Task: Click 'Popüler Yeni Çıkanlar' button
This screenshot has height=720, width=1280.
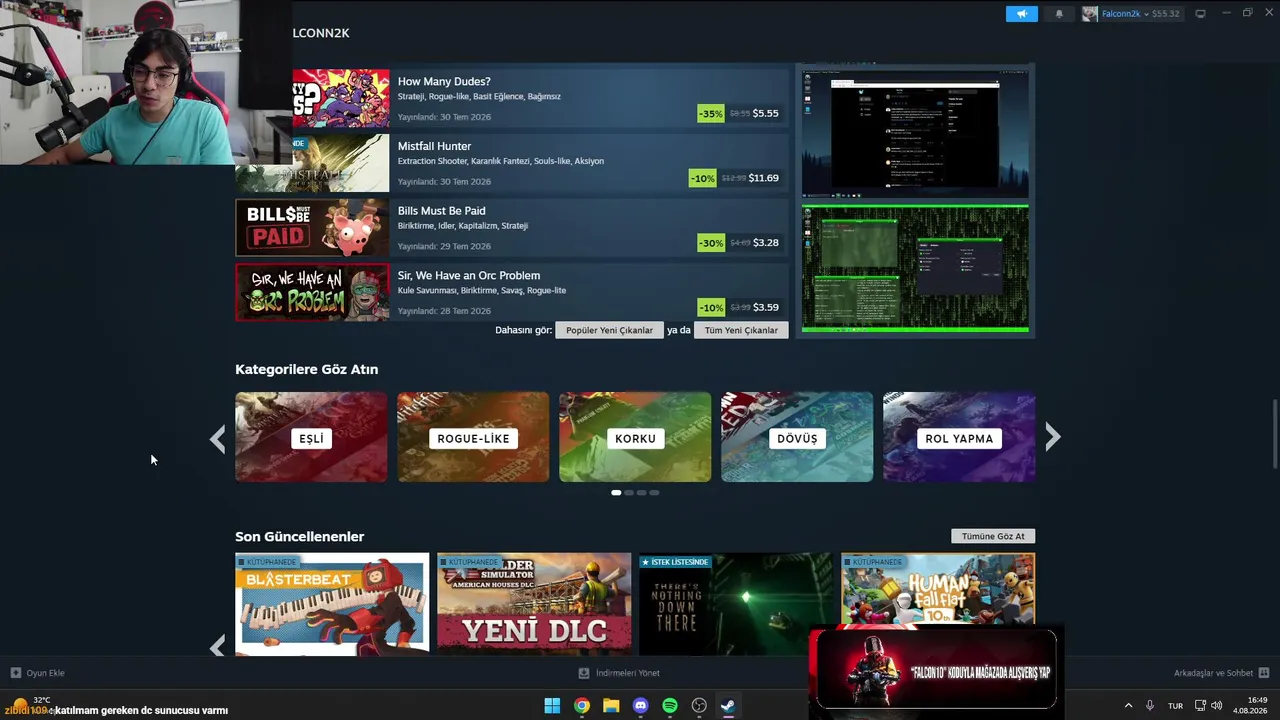Action: (x=609, y=330)
